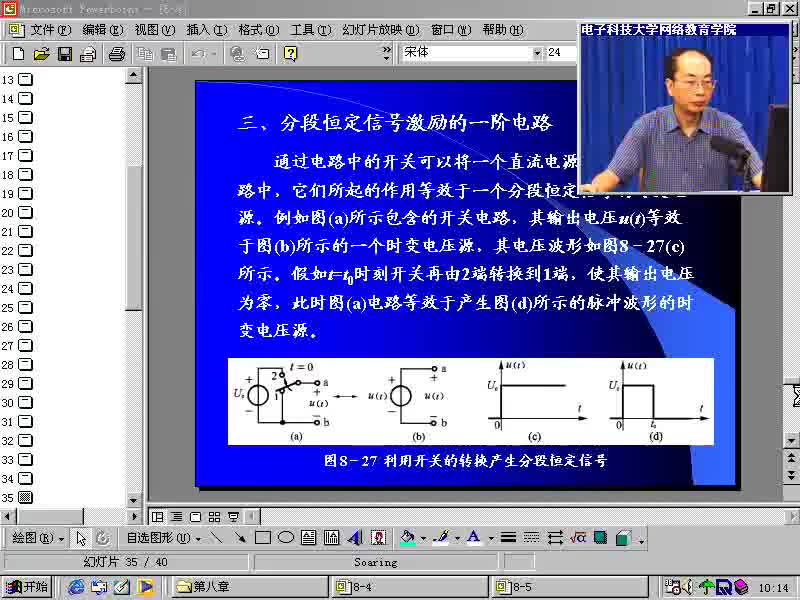Click the Dash Style icon
Image resolution: width=800 pixels, height=600 pixels.
[x=531, y=537]
